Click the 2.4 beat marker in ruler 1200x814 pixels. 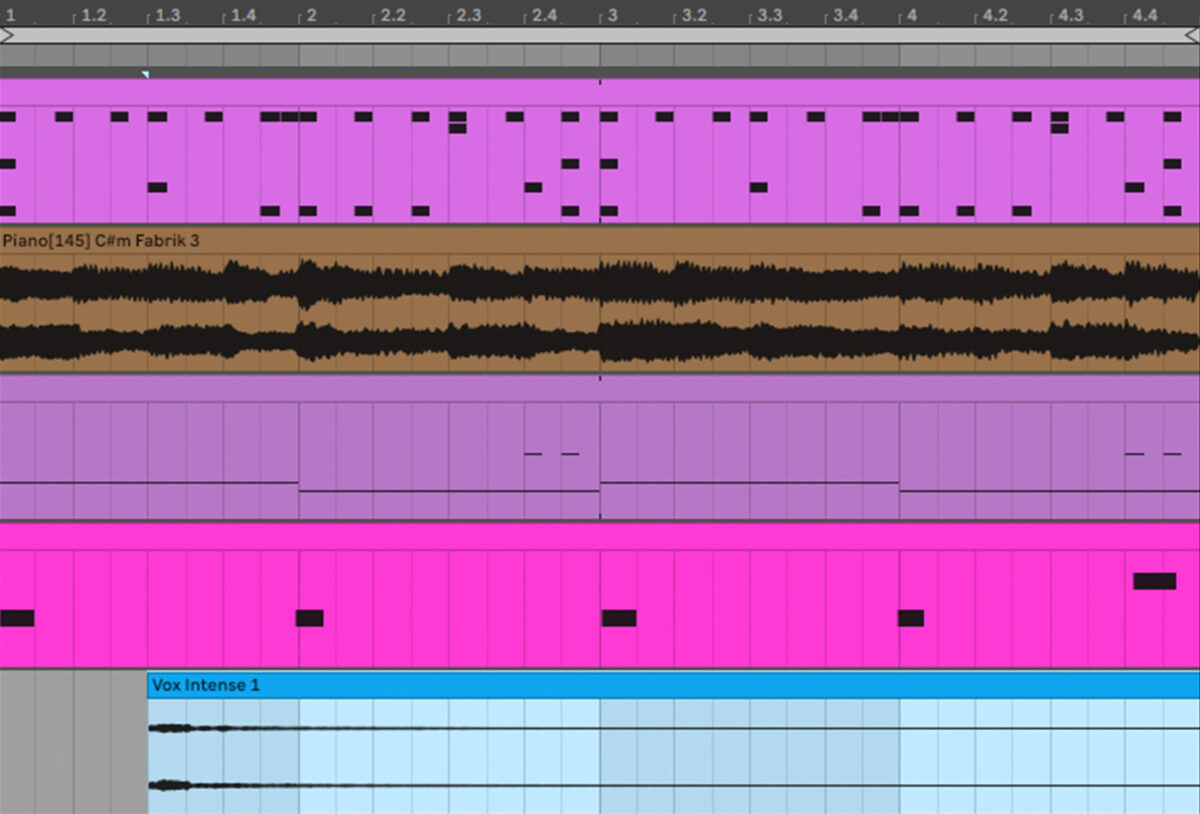(545, 15)
